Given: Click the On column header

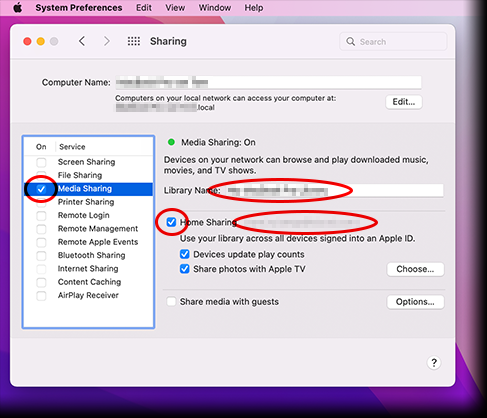Looking at the screenshot, I should click(x=41, y=147).
